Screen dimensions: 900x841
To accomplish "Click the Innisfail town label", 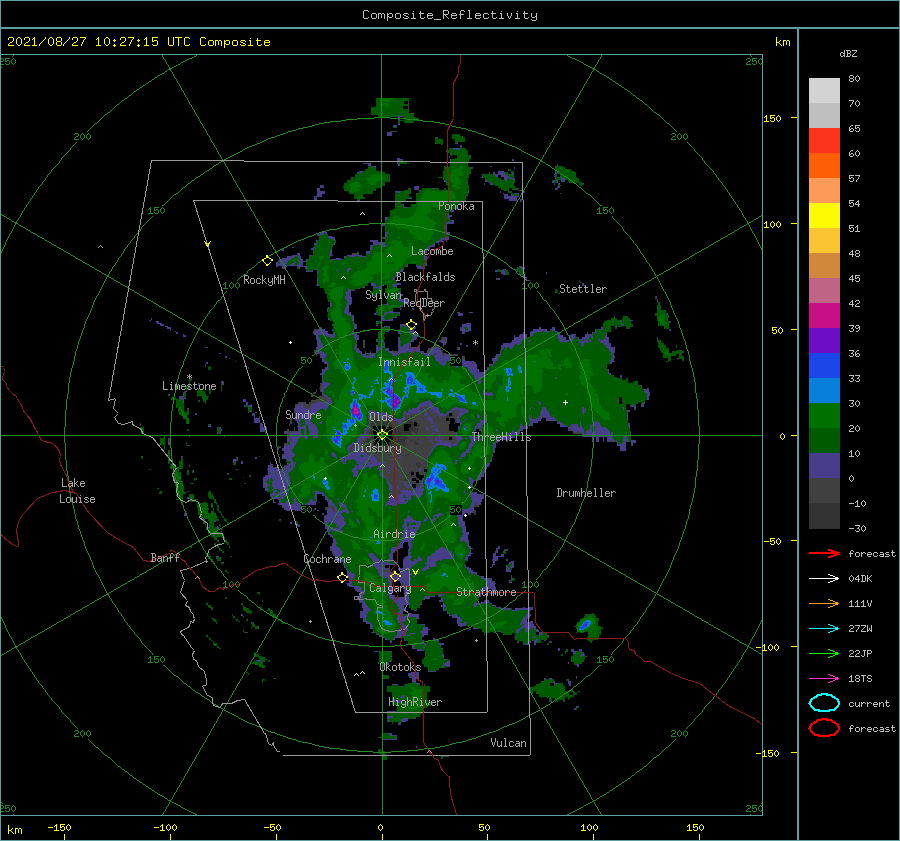I will coord(404,362).
